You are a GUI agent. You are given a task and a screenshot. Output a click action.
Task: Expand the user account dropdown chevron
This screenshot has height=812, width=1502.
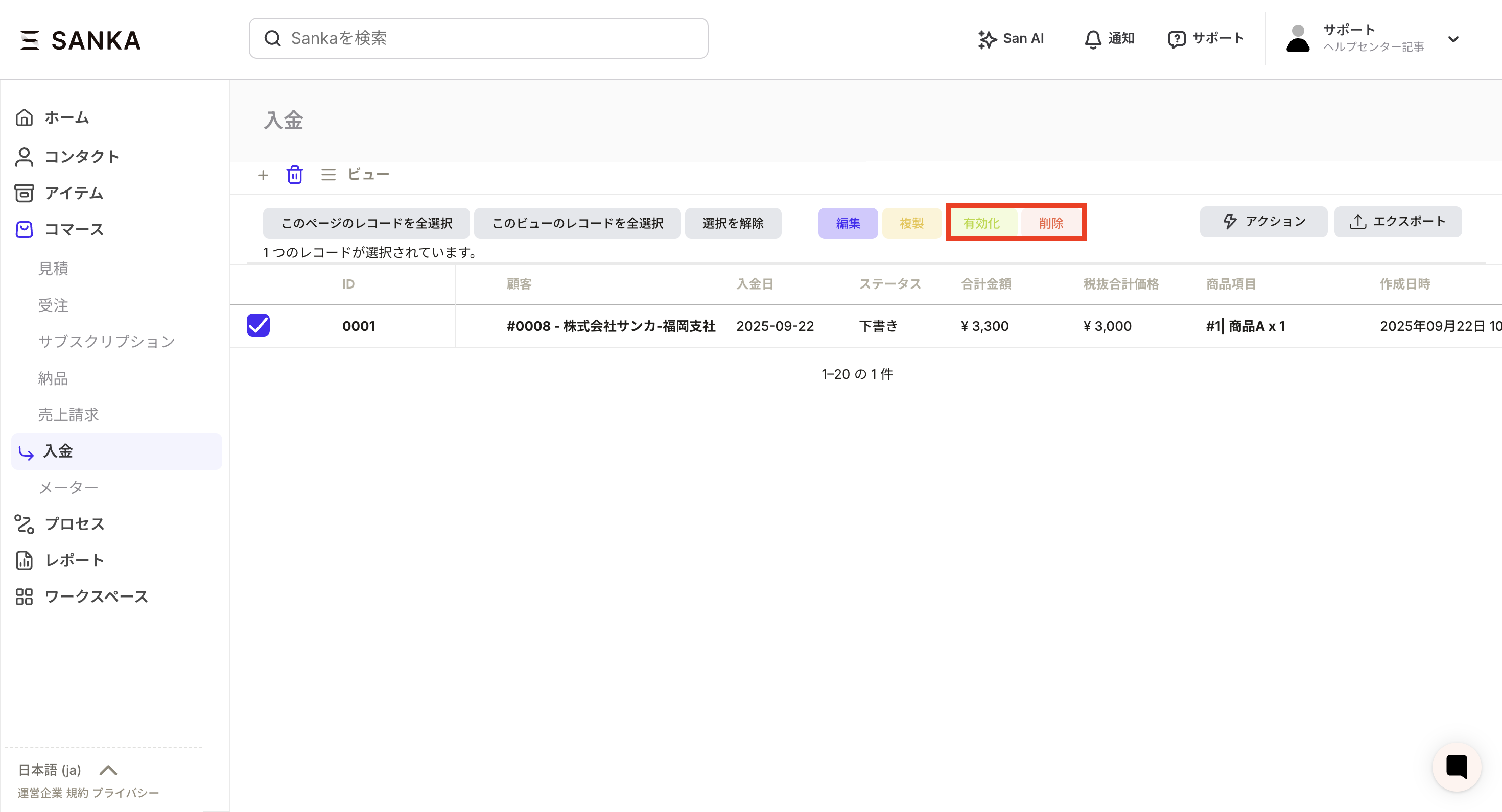click(x=1453, y=39)
